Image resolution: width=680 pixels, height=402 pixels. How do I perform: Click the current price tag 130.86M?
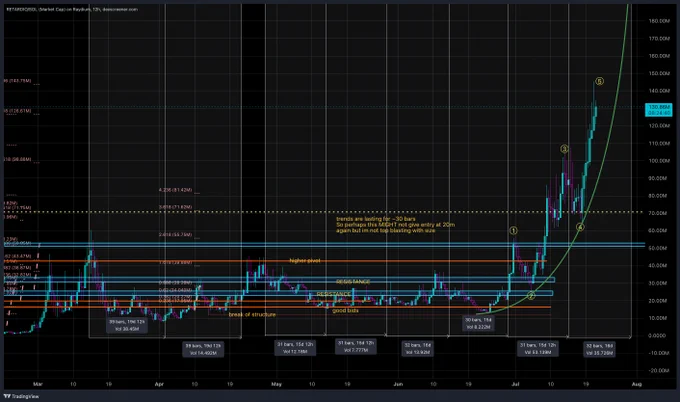tap(659, 110)
